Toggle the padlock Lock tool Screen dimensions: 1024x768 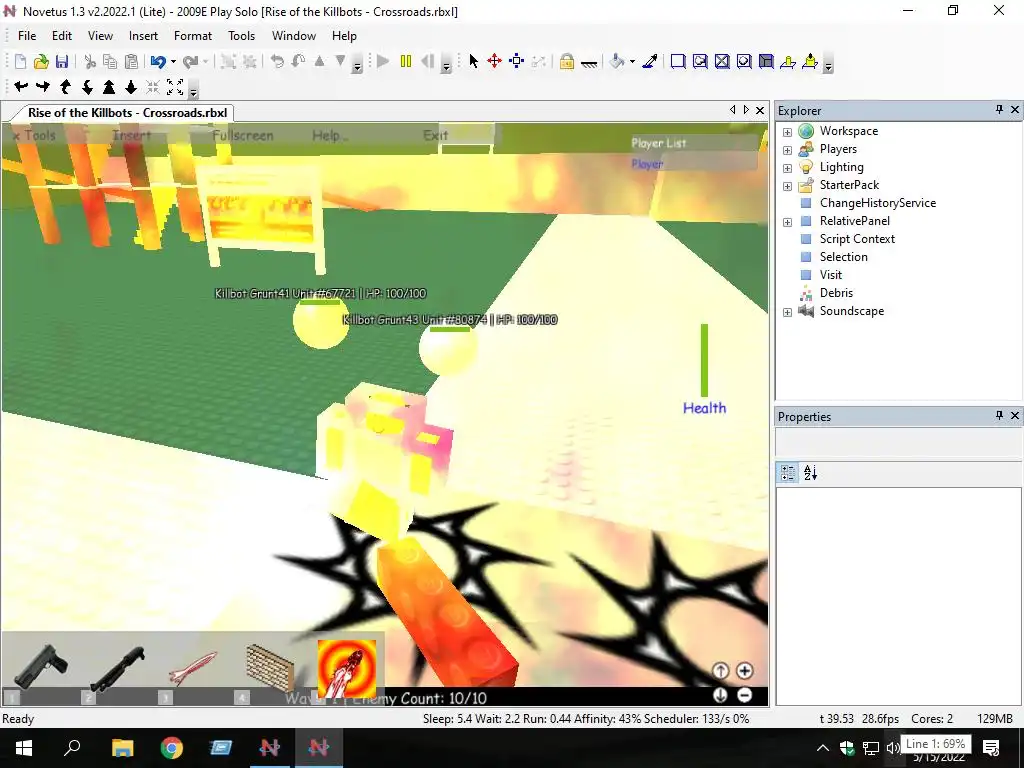pyautogui.click(x=566, y=61)
